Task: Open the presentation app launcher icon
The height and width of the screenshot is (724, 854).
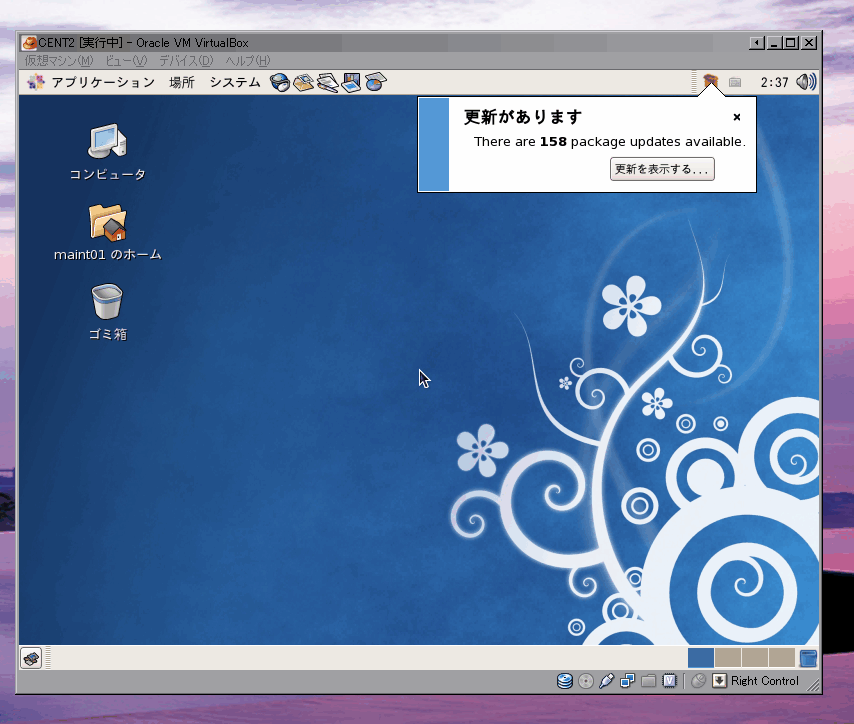Action: coord(351,82)
